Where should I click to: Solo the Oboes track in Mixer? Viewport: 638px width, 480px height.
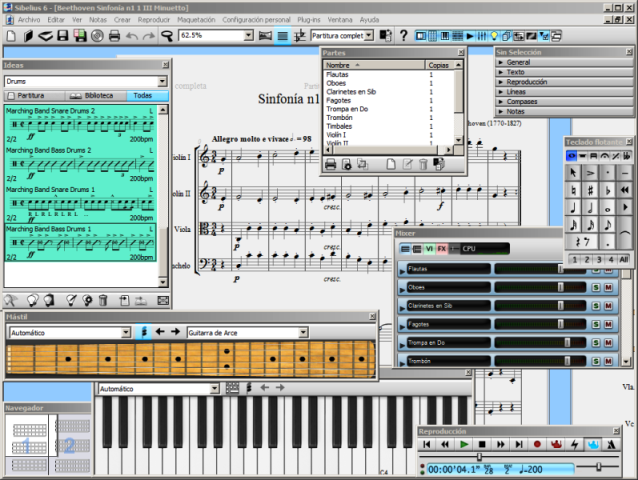tap(596, 288)
